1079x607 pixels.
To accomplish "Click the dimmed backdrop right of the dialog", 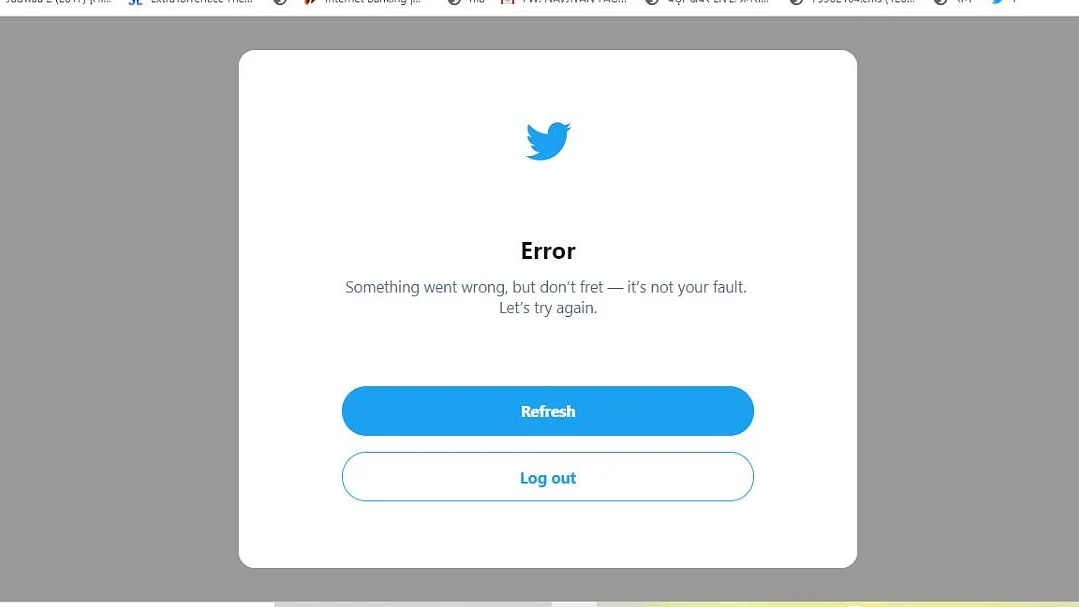I will [968, 310].
